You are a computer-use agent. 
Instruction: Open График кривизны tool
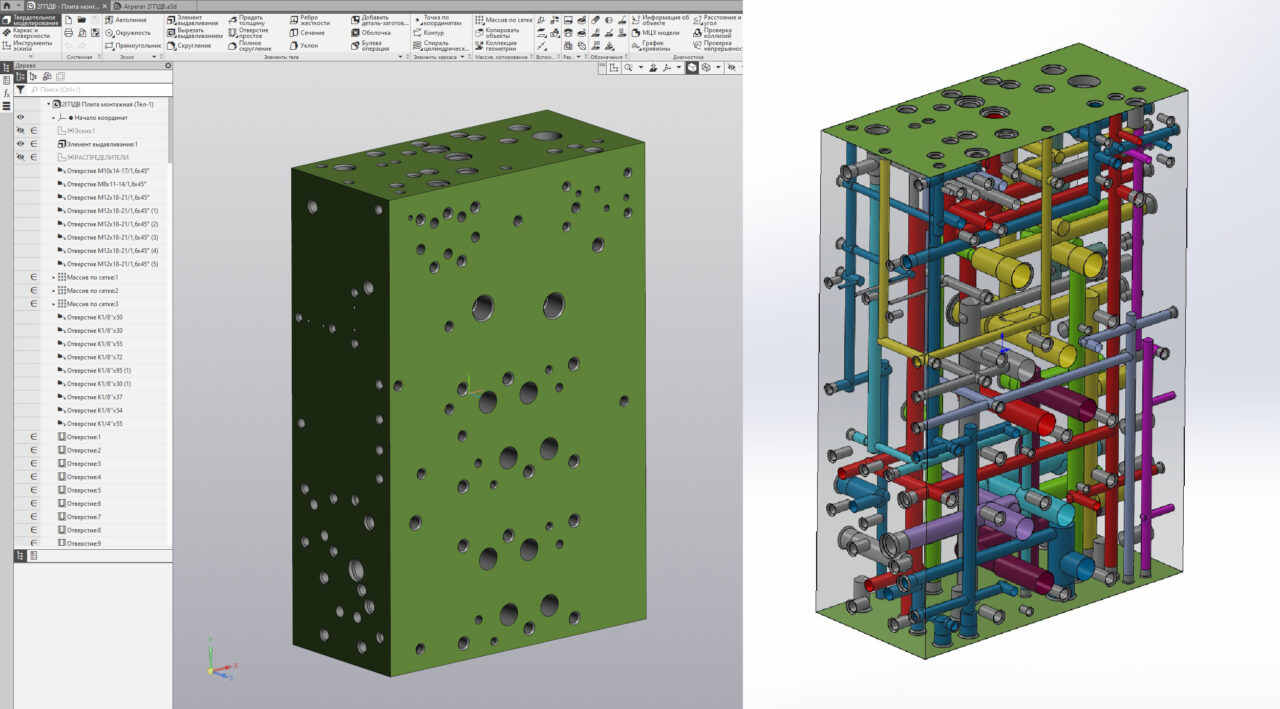pos(653,46)
